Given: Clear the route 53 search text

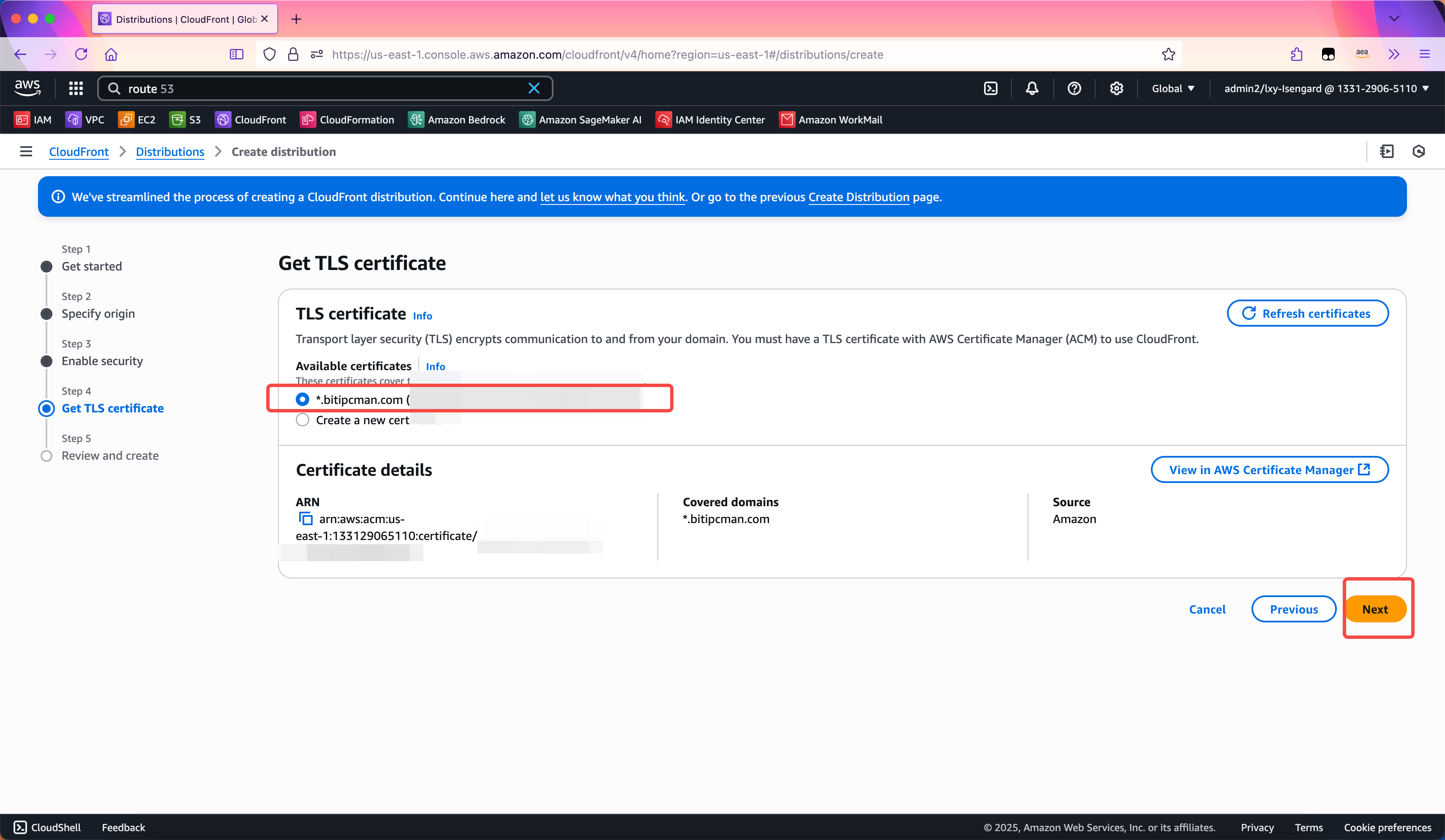Looking at the screenshot, I should coord(534,88).
